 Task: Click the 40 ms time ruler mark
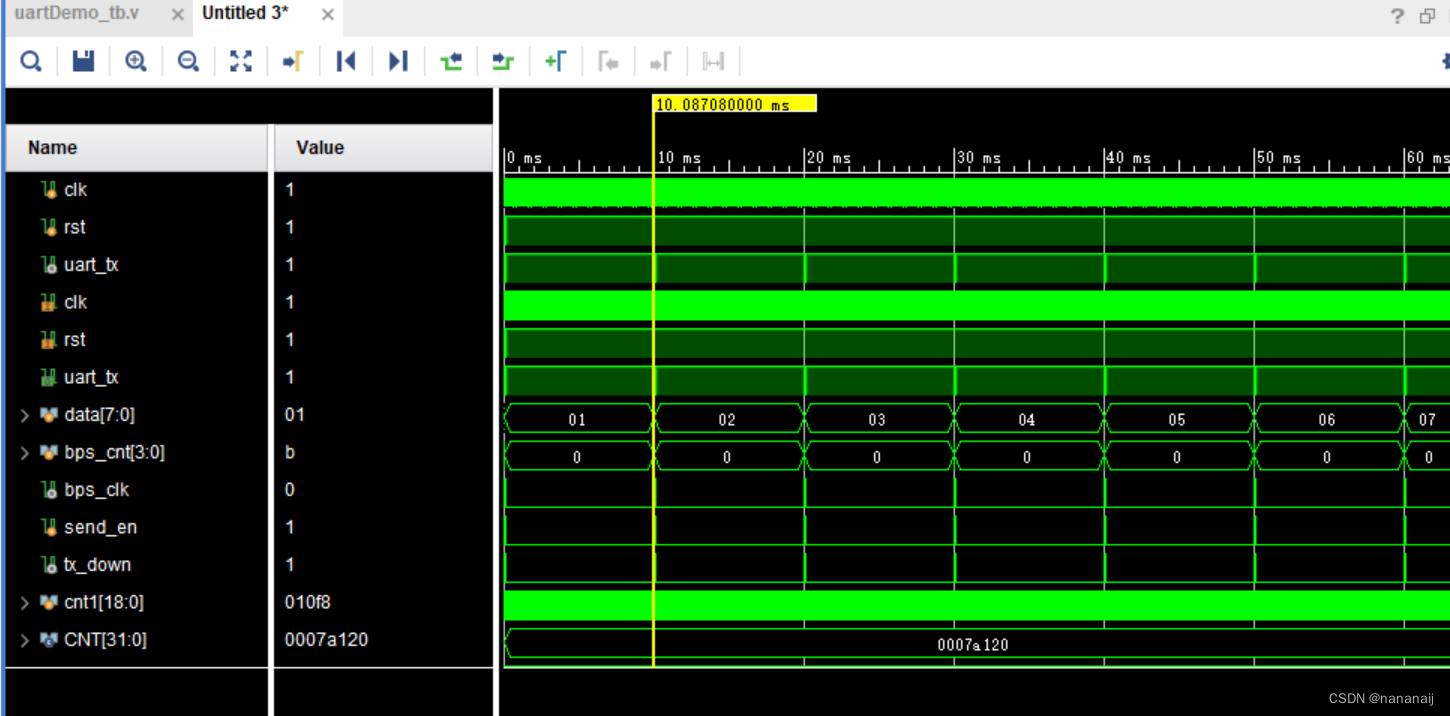[1128, 158]
